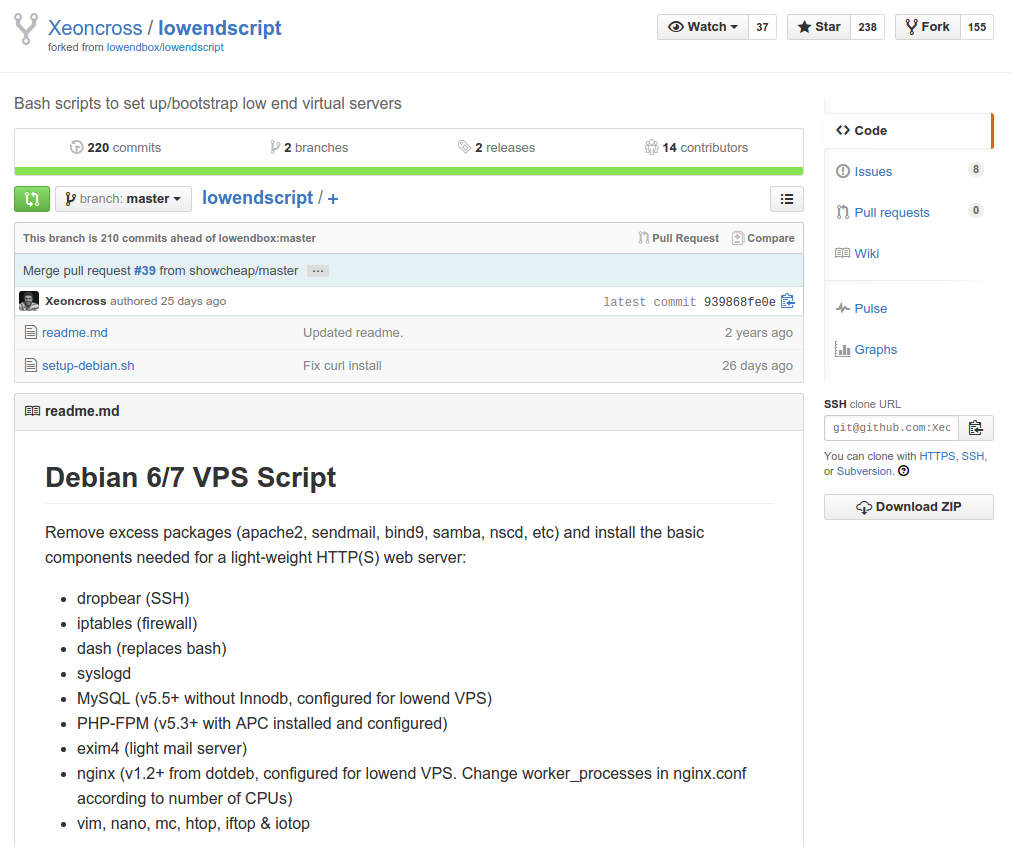
Task: Click the Compare link in branch bar
Action: [x=763, y=238]
